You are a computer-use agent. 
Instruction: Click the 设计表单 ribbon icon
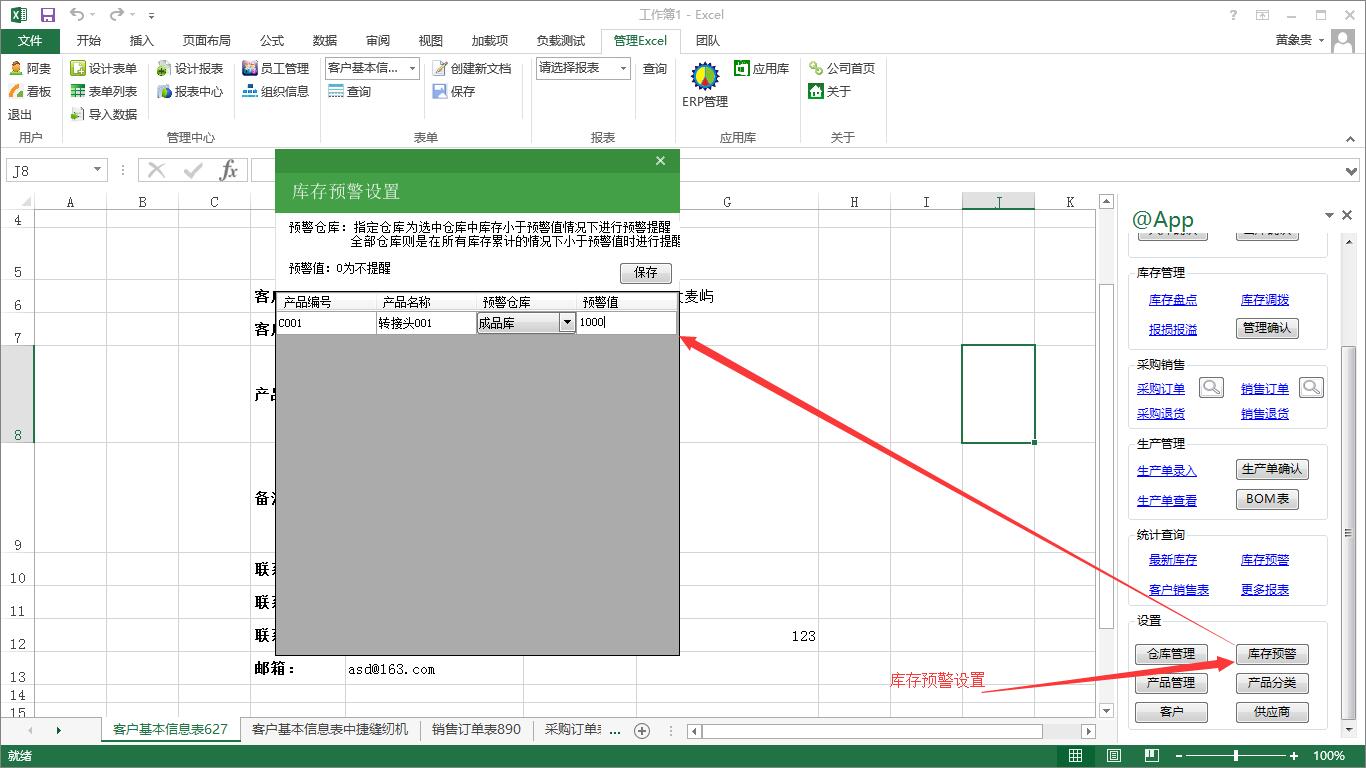(x=78, y=68)
